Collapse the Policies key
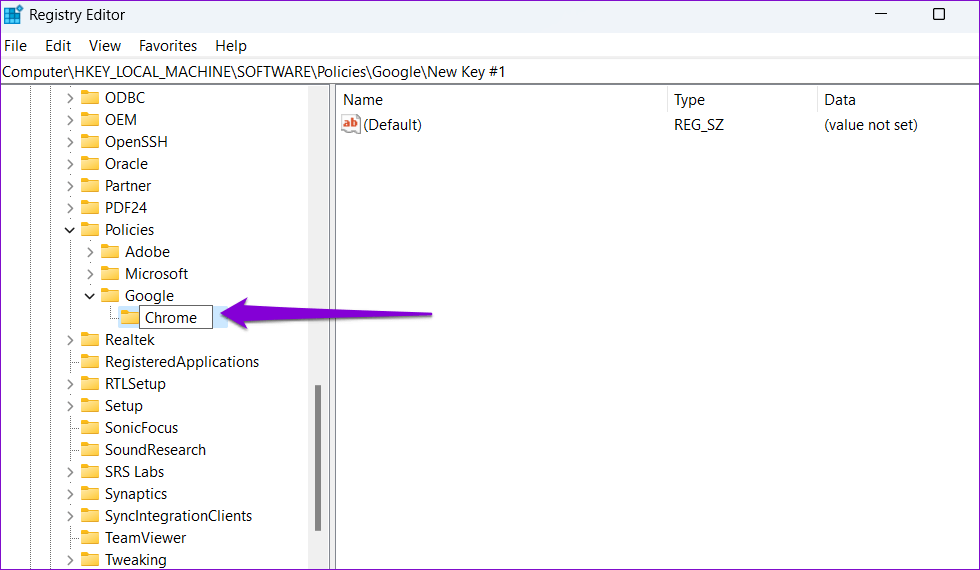The width and height of the screenshot is (980, 570). pyautogui.click(x=70, y=230)
